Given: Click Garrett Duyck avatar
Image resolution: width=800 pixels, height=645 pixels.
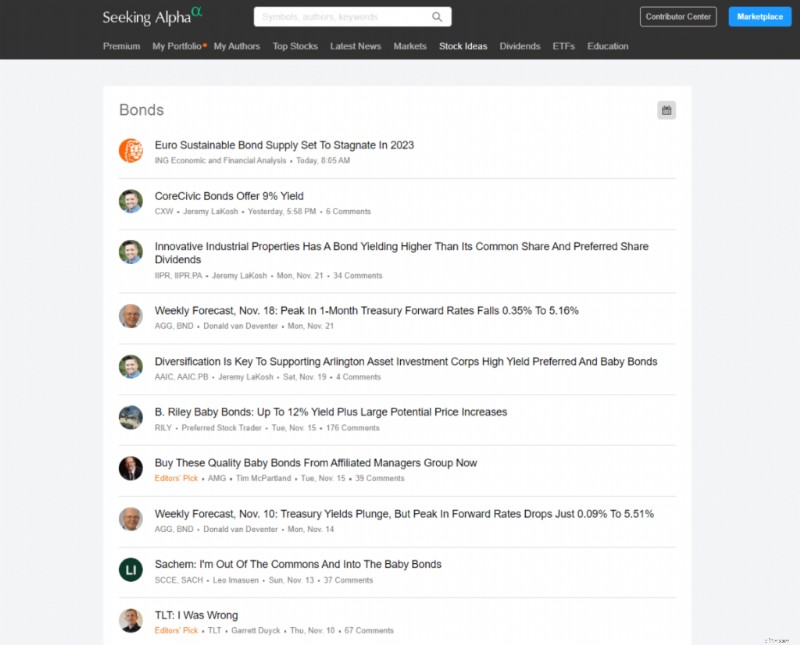Looking at the screenshot, I should click(131, 621).
